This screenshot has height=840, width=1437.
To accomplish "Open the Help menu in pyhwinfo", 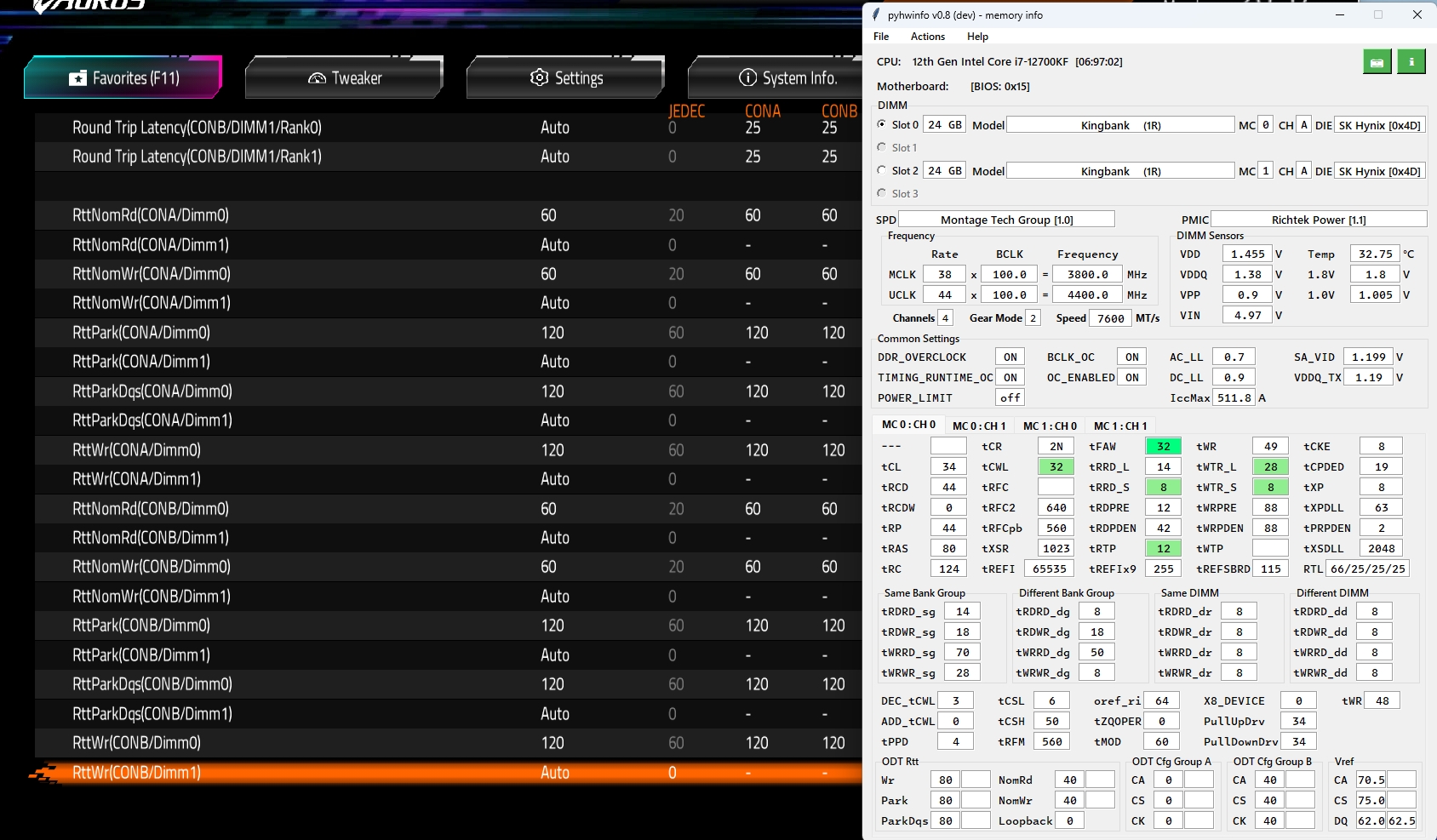I will tap(977, 37).
